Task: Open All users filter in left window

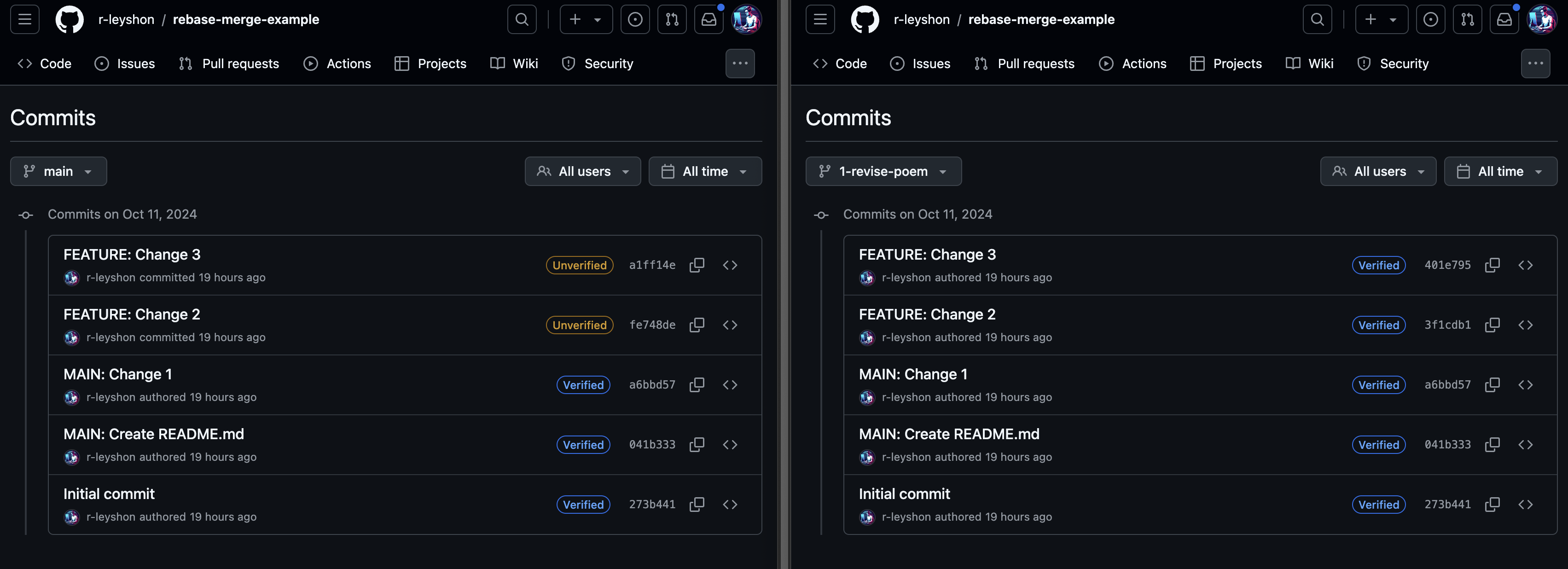Action: click(582, 172)
